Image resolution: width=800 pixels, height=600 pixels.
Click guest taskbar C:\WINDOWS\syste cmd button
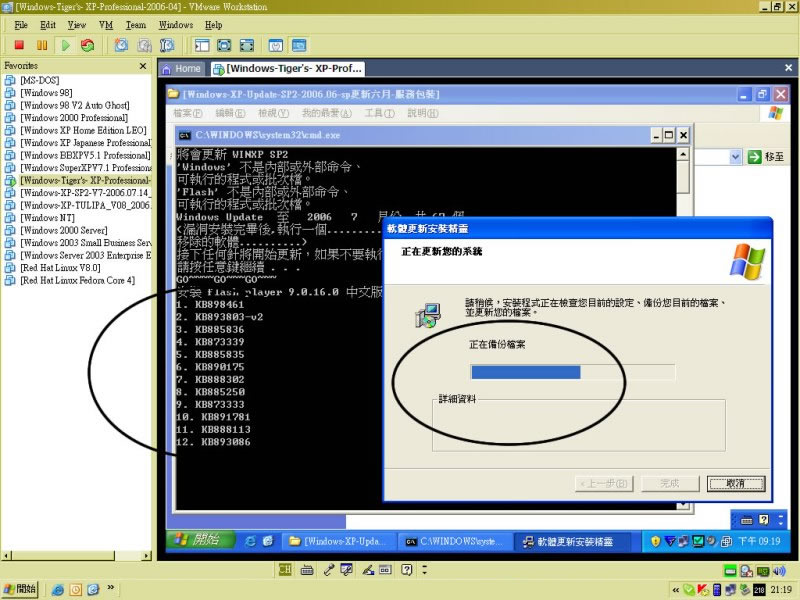tap(454, 541)
